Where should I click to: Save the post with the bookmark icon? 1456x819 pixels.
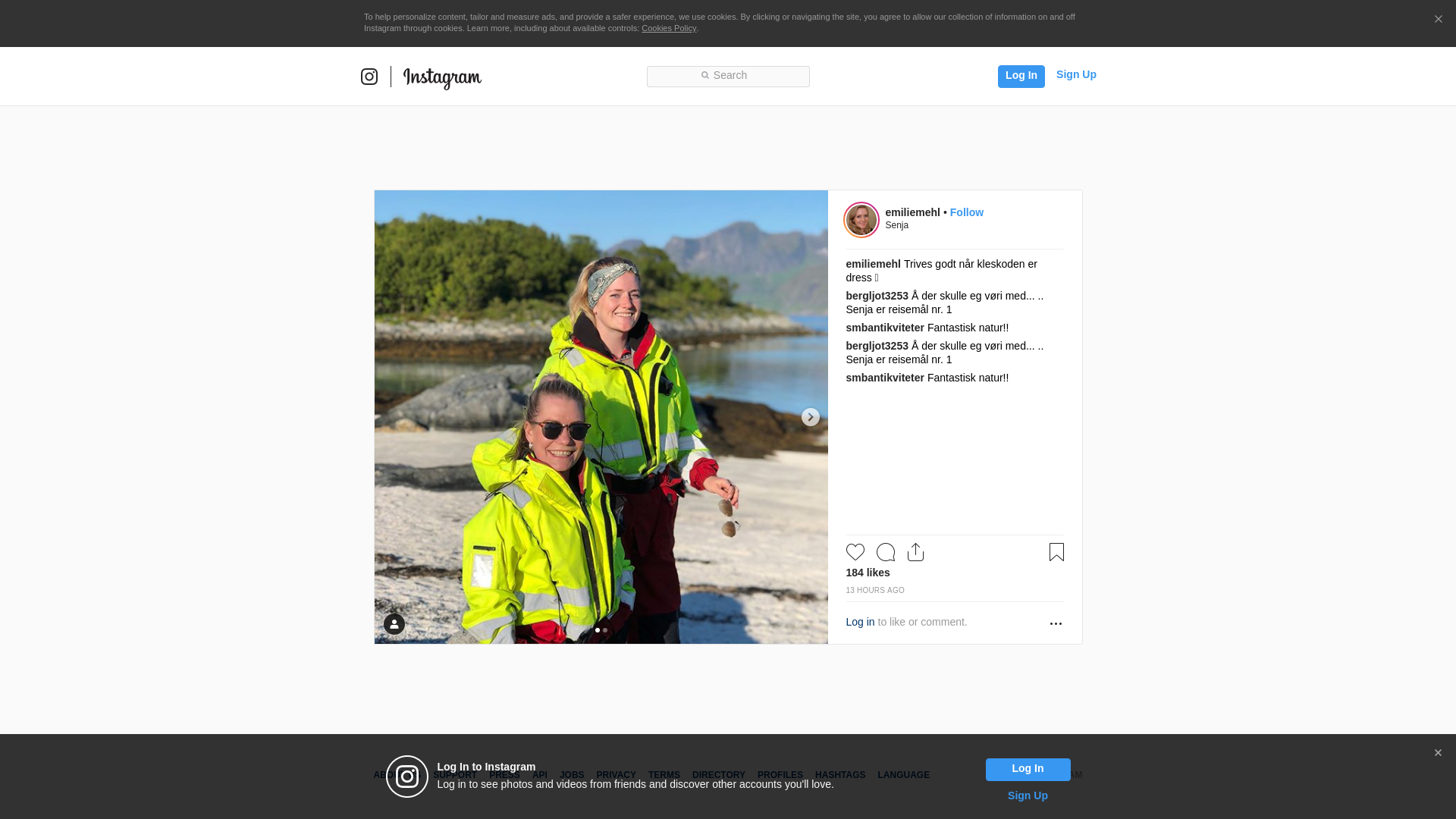(x=1056, y=552)
